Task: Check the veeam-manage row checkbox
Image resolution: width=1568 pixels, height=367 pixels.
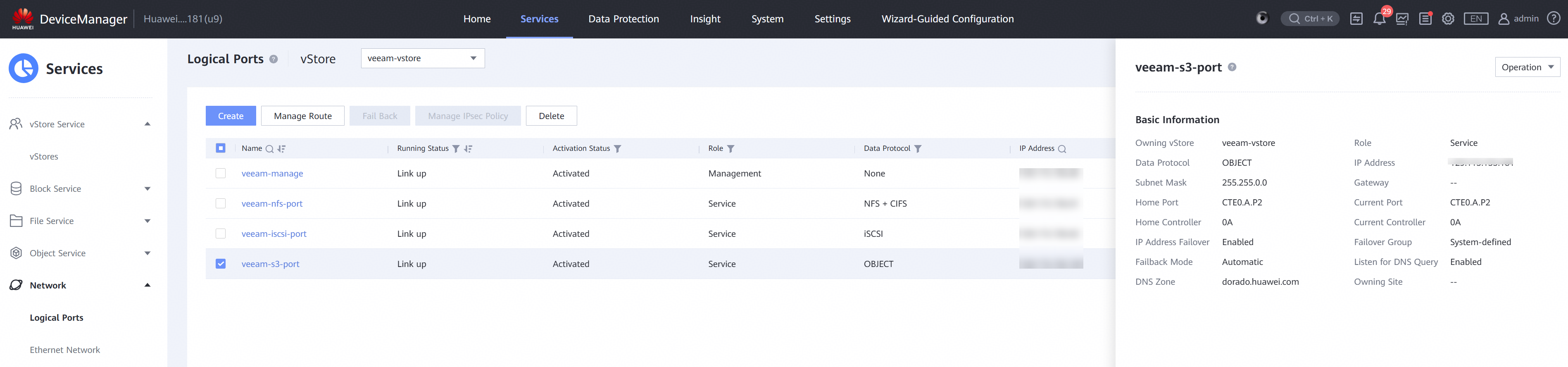Action: (x=221, y=174)
